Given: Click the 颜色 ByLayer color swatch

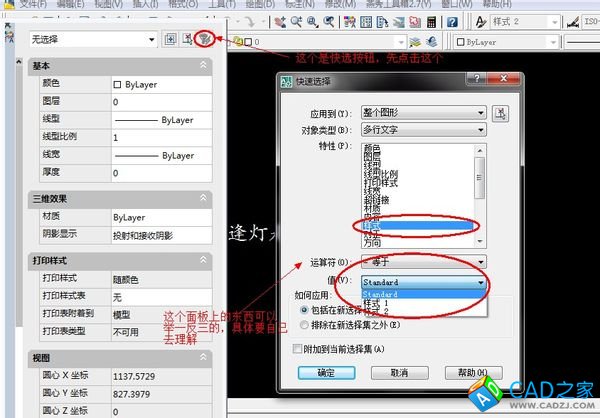Looking at the screenshot, I should (x=116, y=85).
